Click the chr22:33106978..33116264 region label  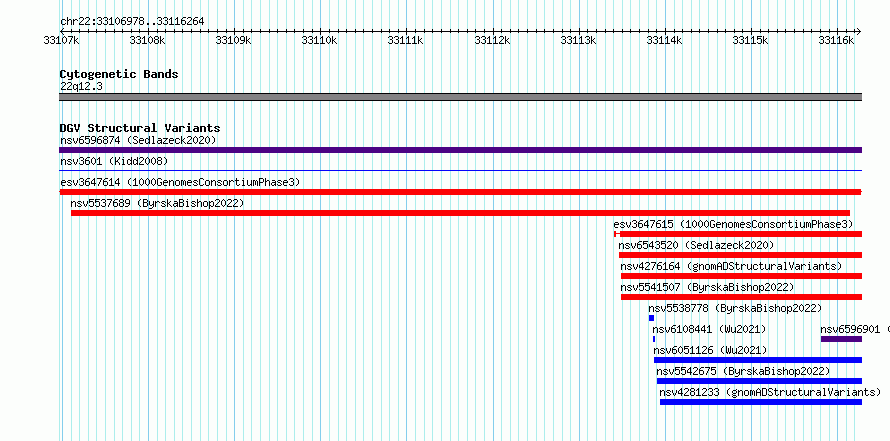point(132,22)
